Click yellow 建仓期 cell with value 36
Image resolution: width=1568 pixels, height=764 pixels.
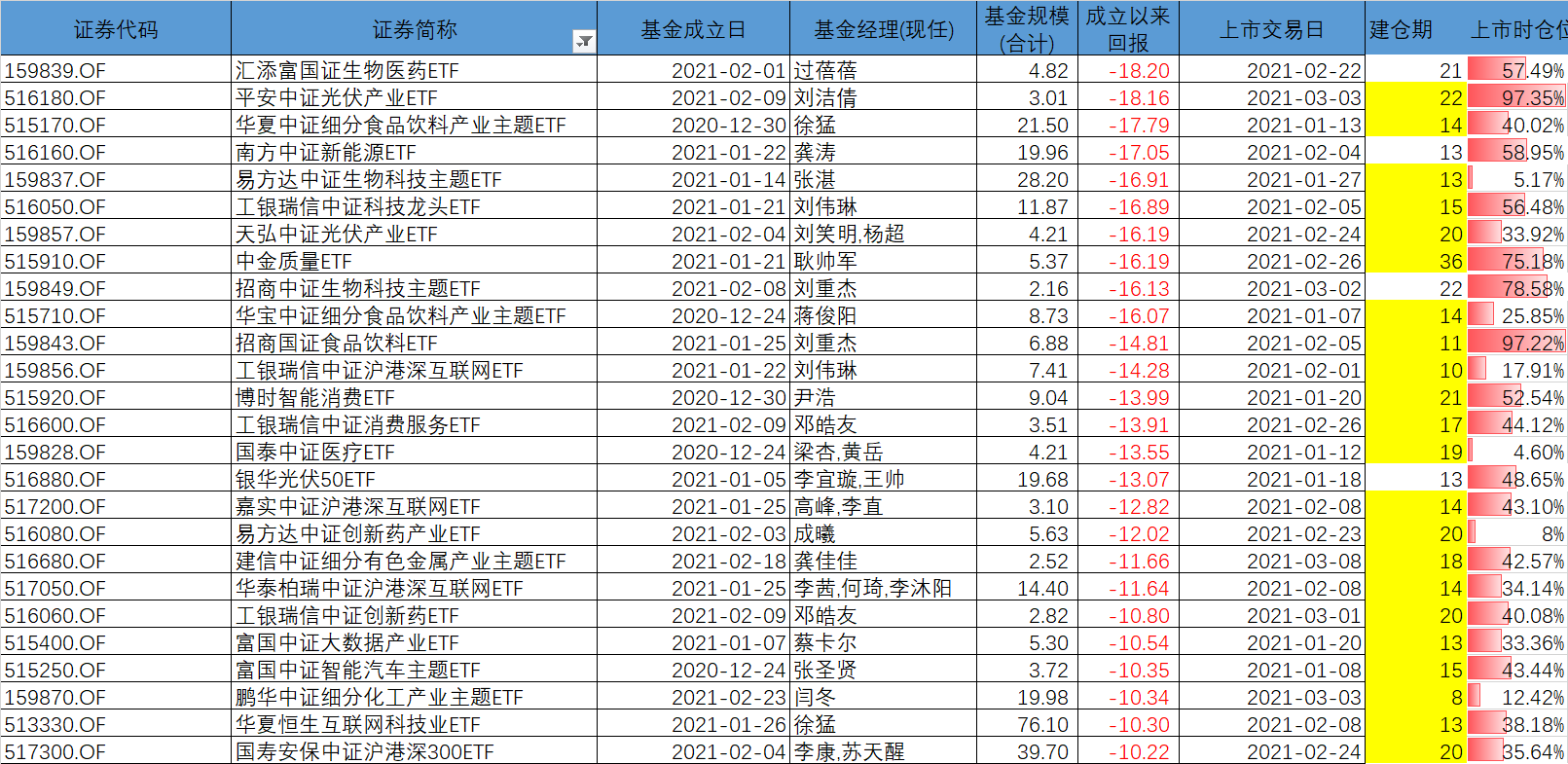pyautogui.click(x=1416, y=261)
